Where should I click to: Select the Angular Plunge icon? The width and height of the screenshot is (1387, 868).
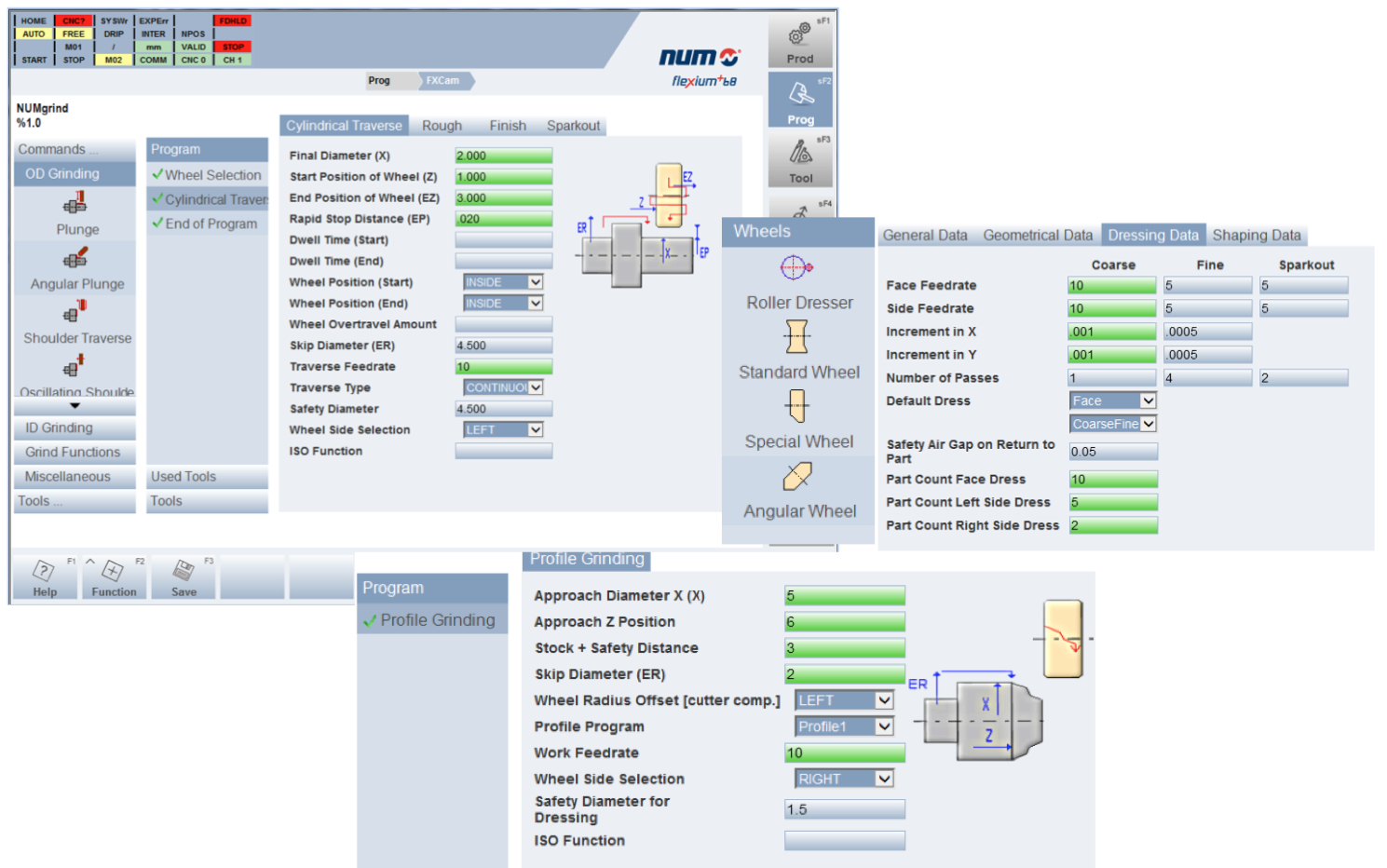(x=75, y=257)
